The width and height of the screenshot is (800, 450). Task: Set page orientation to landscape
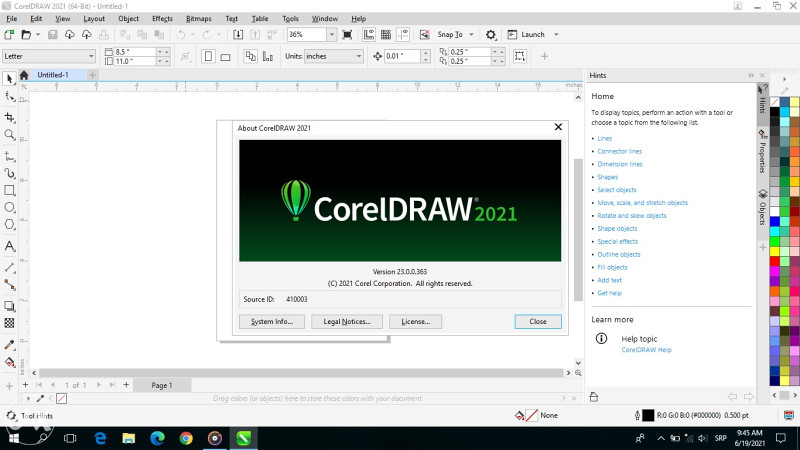coord(226,57)
